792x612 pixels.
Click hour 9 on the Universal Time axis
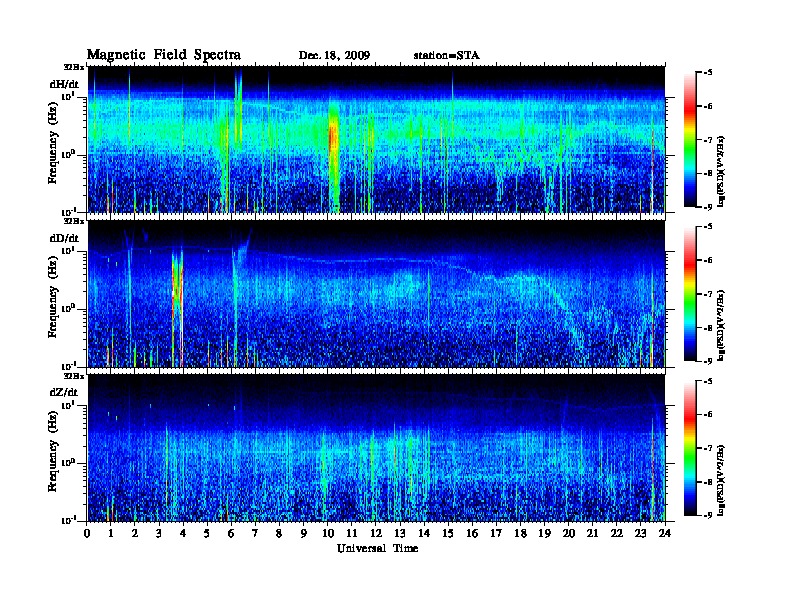(304, 533)
